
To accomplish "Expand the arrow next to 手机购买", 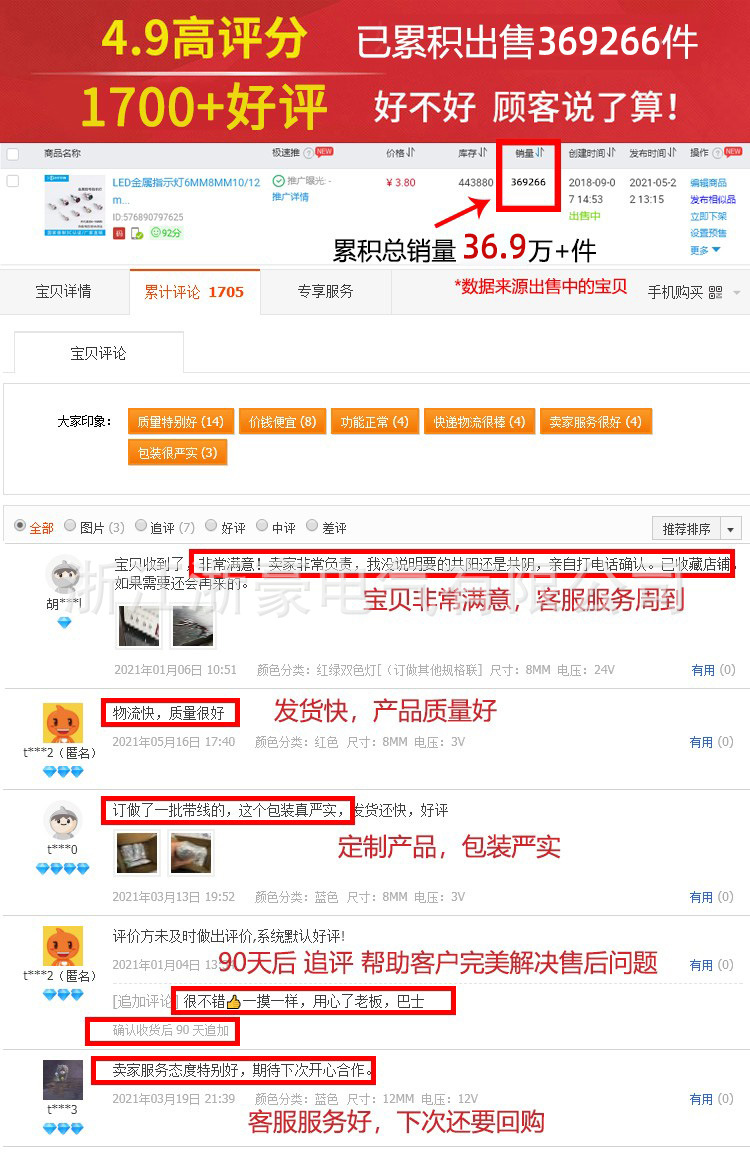I will point(737,293).
